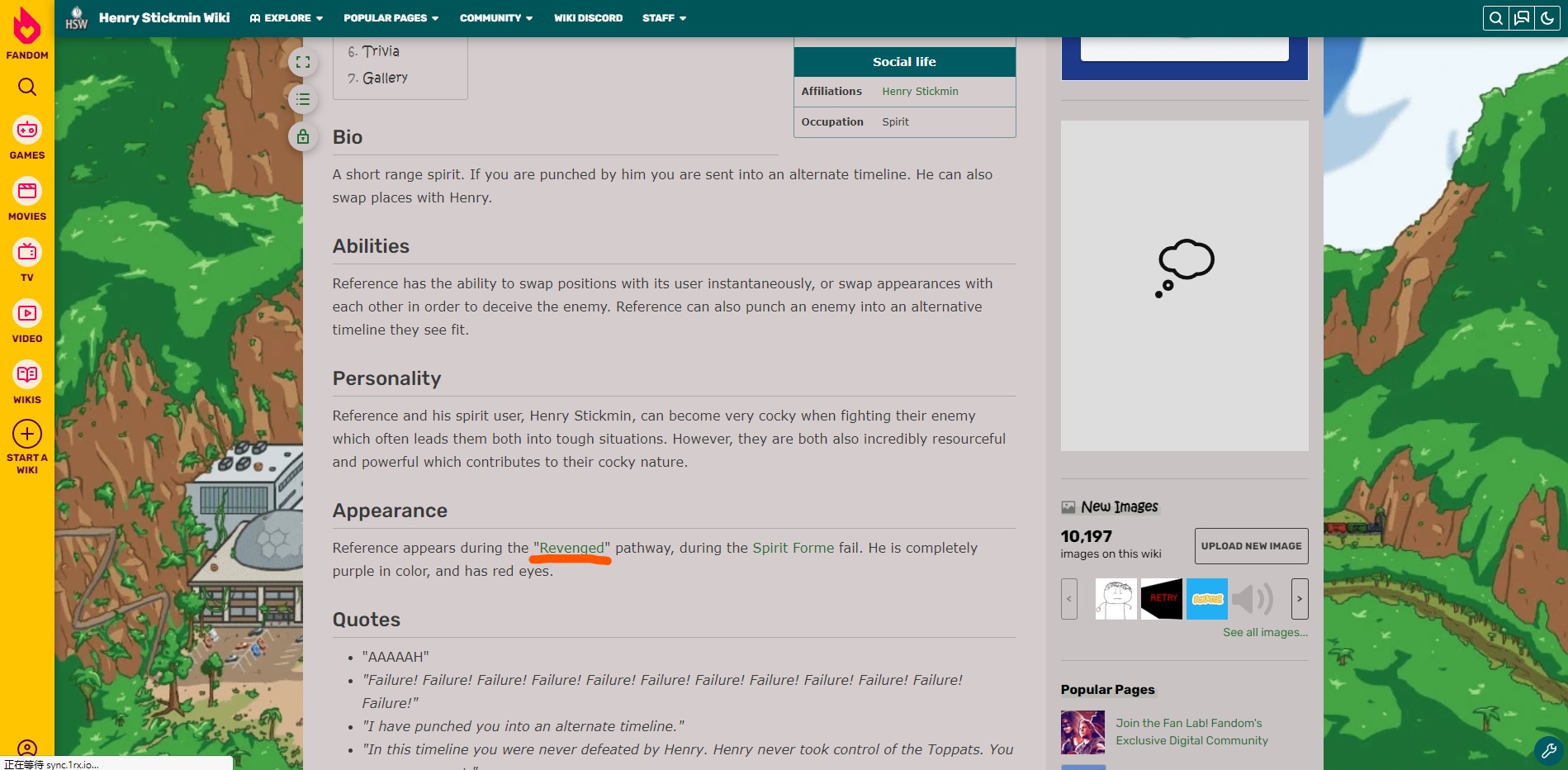Advance new images carousel to next
1568x770 pixels.
1300,599
